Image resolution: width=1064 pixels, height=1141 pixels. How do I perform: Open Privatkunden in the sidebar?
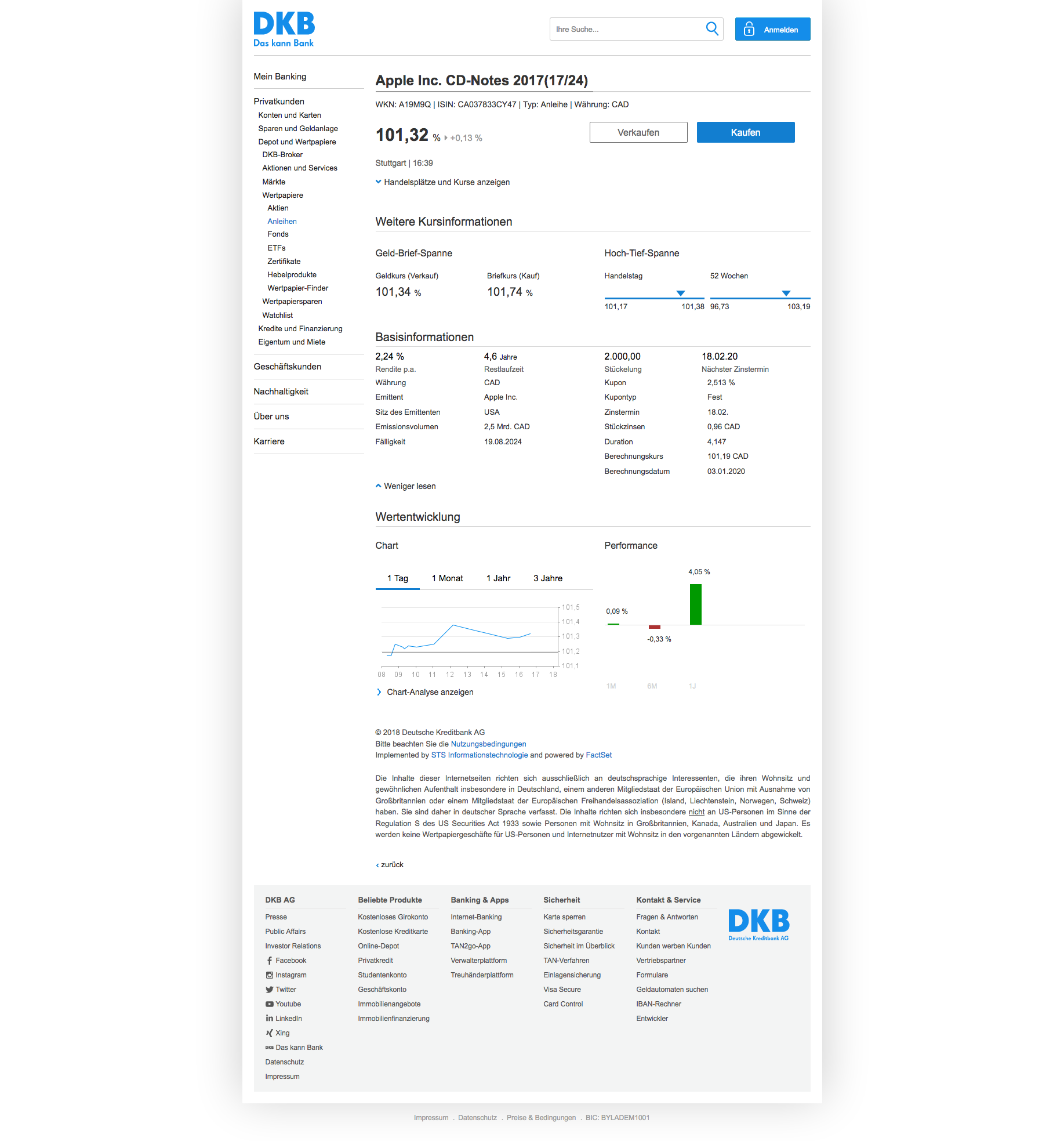click(x=279, y=102)
